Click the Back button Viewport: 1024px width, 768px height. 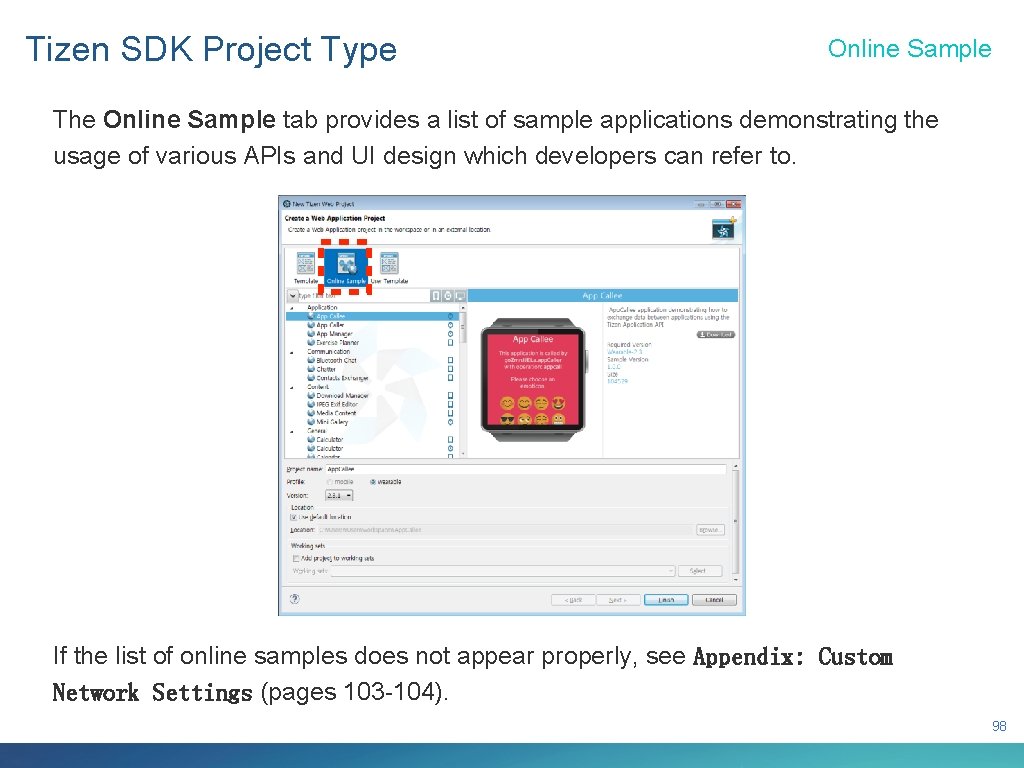pos(573,600)
